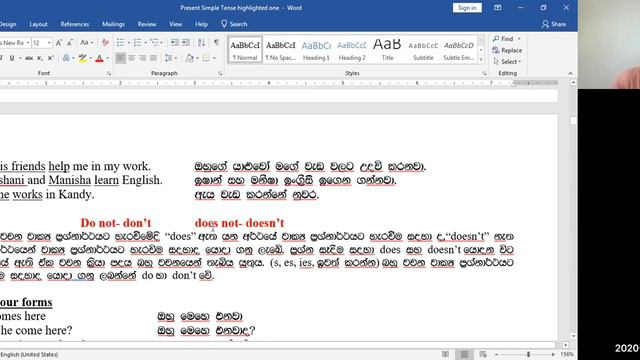Open the Layout tab
This screenshot has width=640, height=360.
[x=38, y=24]
